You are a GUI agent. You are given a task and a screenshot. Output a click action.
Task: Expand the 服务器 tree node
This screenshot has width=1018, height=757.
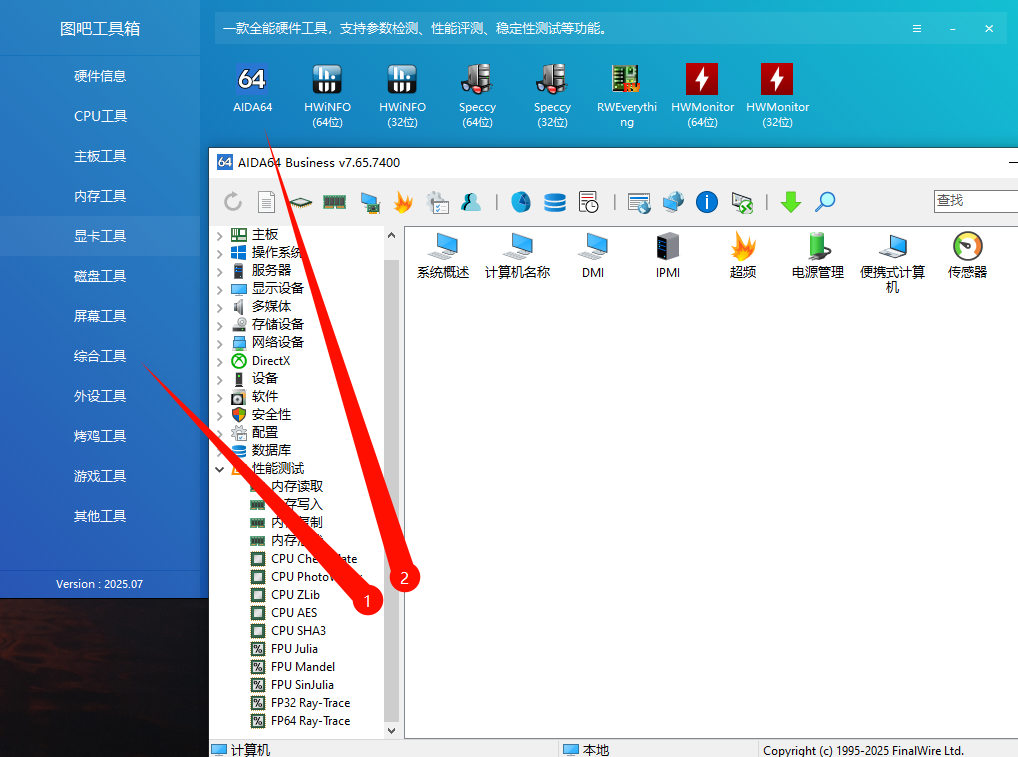pyautogui.click(x=219, y=271)
